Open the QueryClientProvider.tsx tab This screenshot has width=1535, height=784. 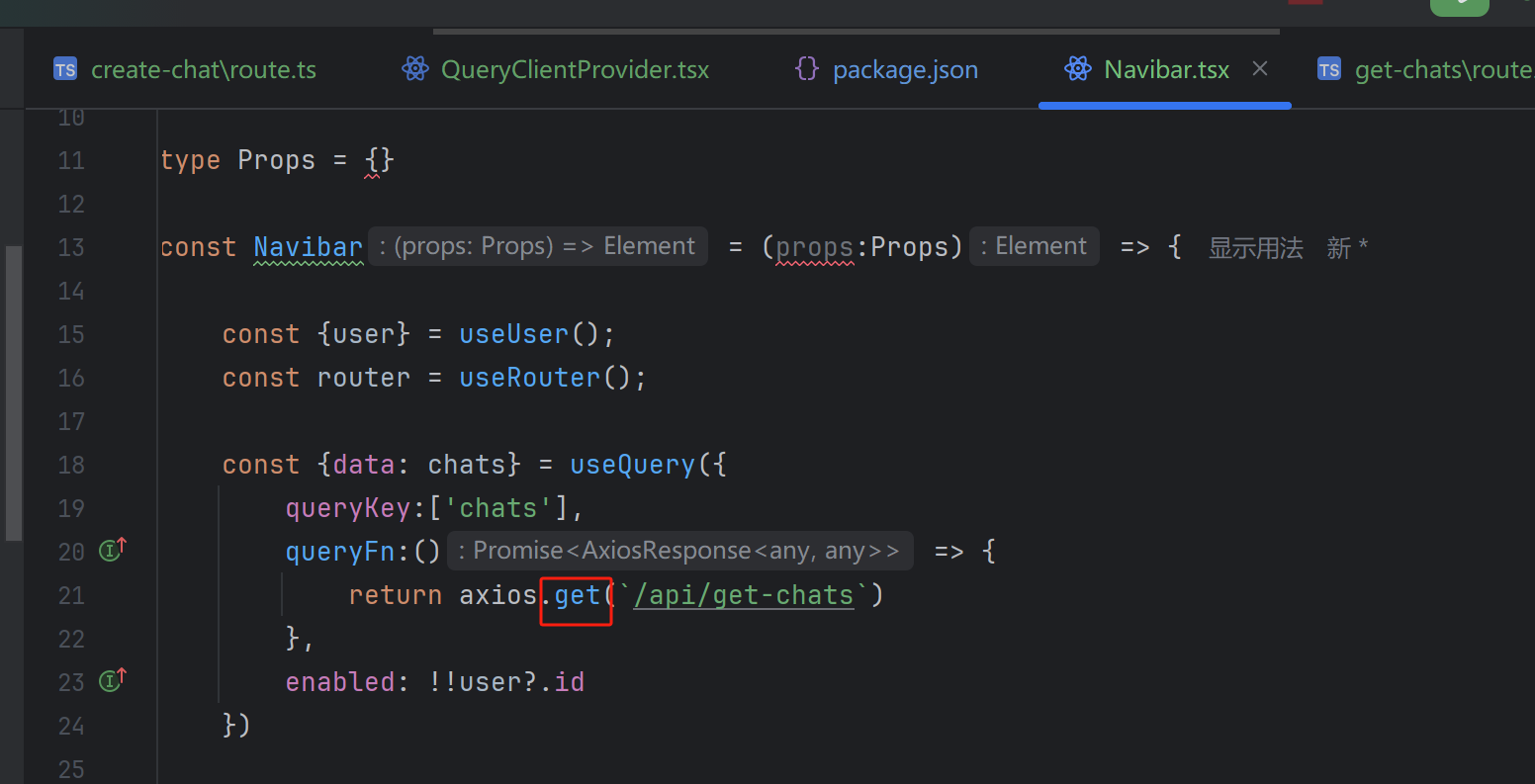tap(556, 69)
